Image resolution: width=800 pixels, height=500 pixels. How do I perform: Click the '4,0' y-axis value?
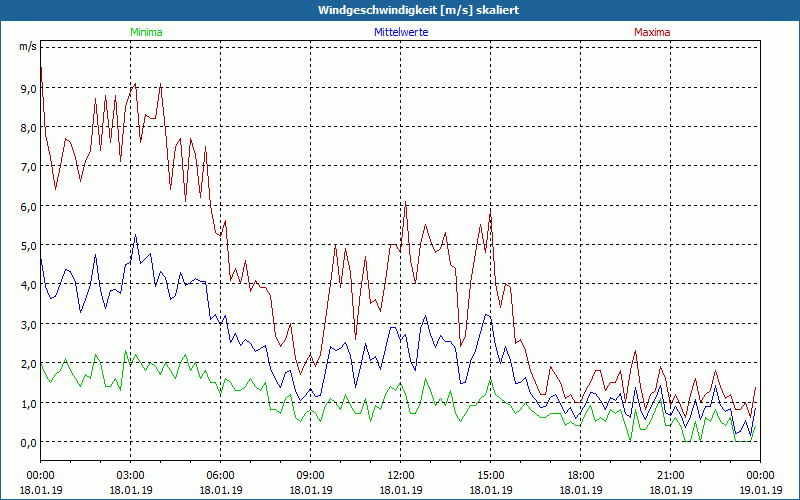pyautogui.click(x=29, y=285)
